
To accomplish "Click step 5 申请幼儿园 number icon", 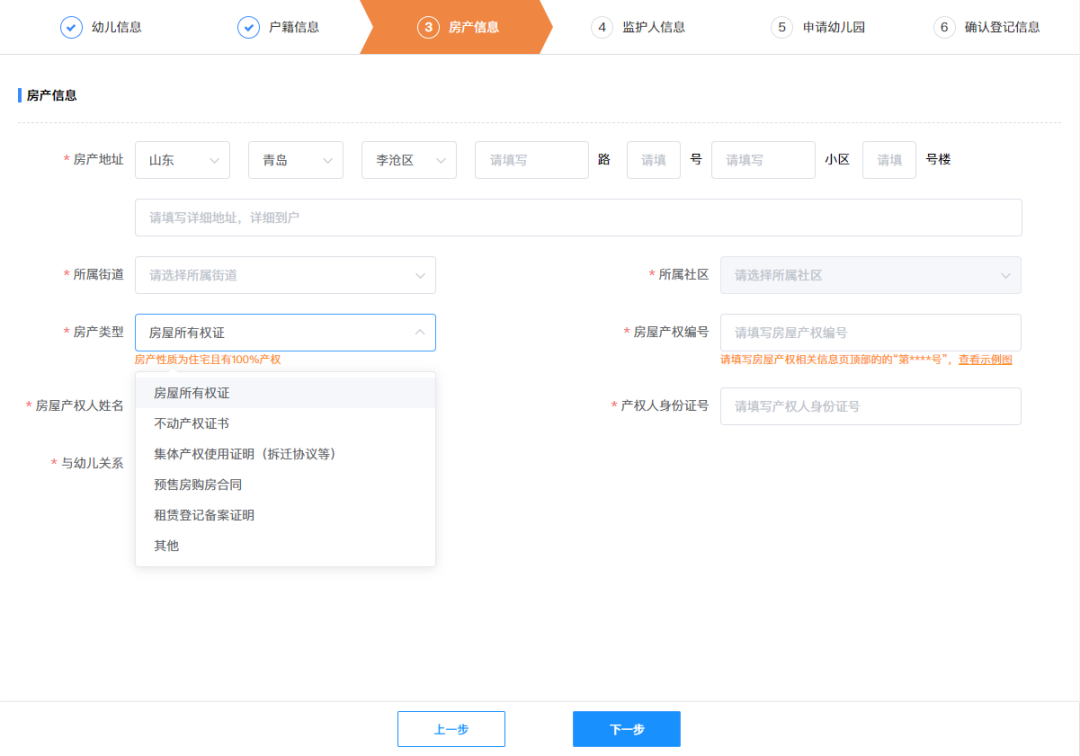I will pyautogui.click(x=782, y=27).
